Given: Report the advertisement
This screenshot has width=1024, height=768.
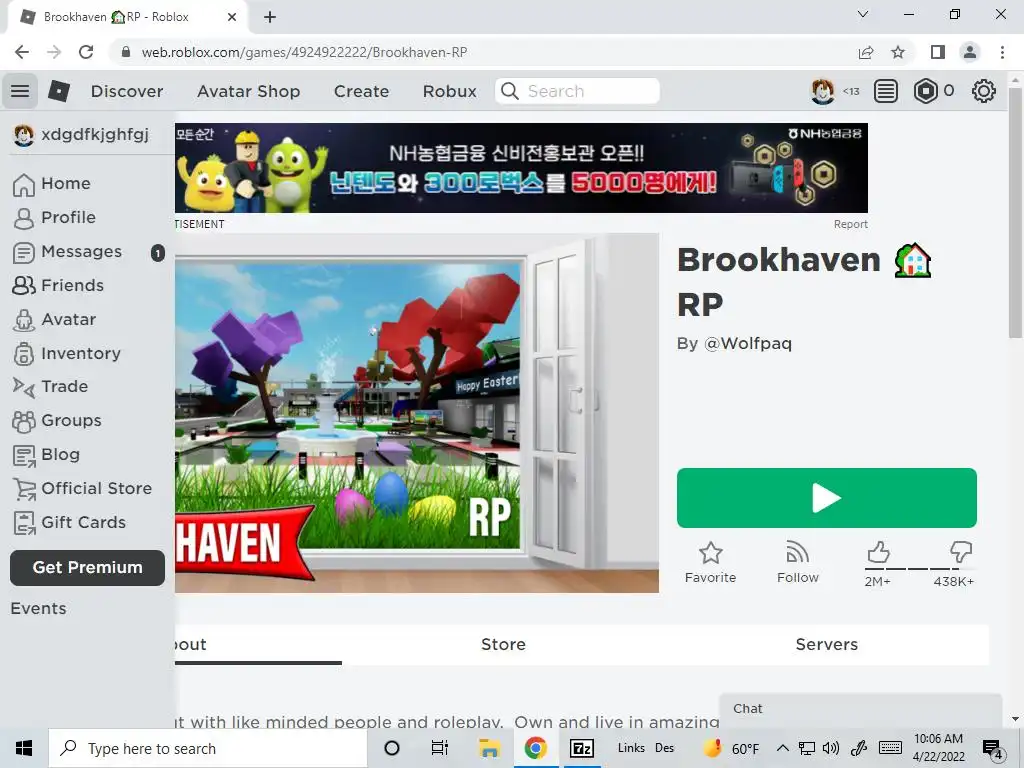Looking at the screenshot, I should coord(850,224).
